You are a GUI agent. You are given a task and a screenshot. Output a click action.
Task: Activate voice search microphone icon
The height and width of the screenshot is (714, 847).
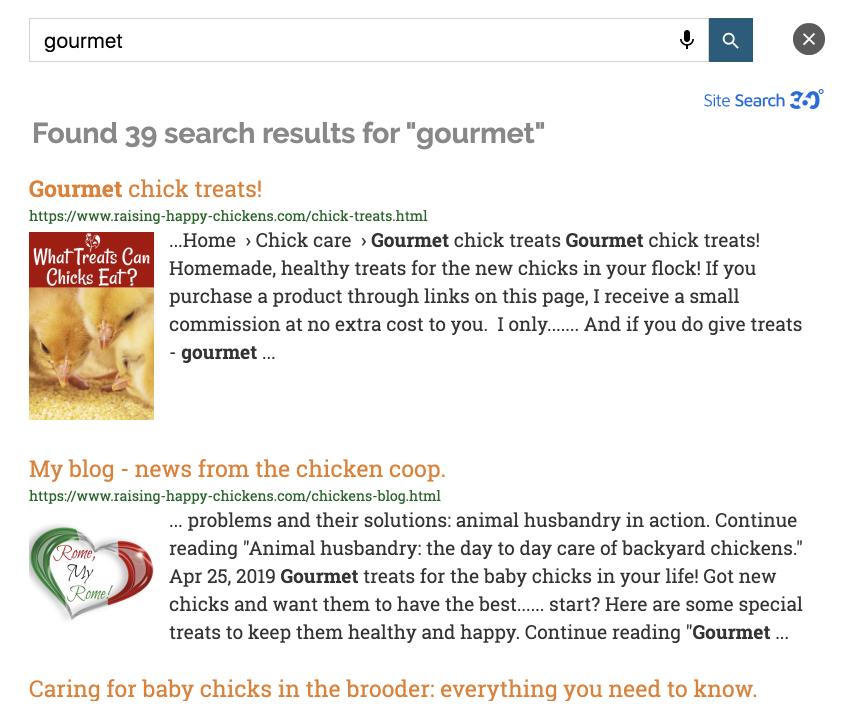[x=687, y=40]
